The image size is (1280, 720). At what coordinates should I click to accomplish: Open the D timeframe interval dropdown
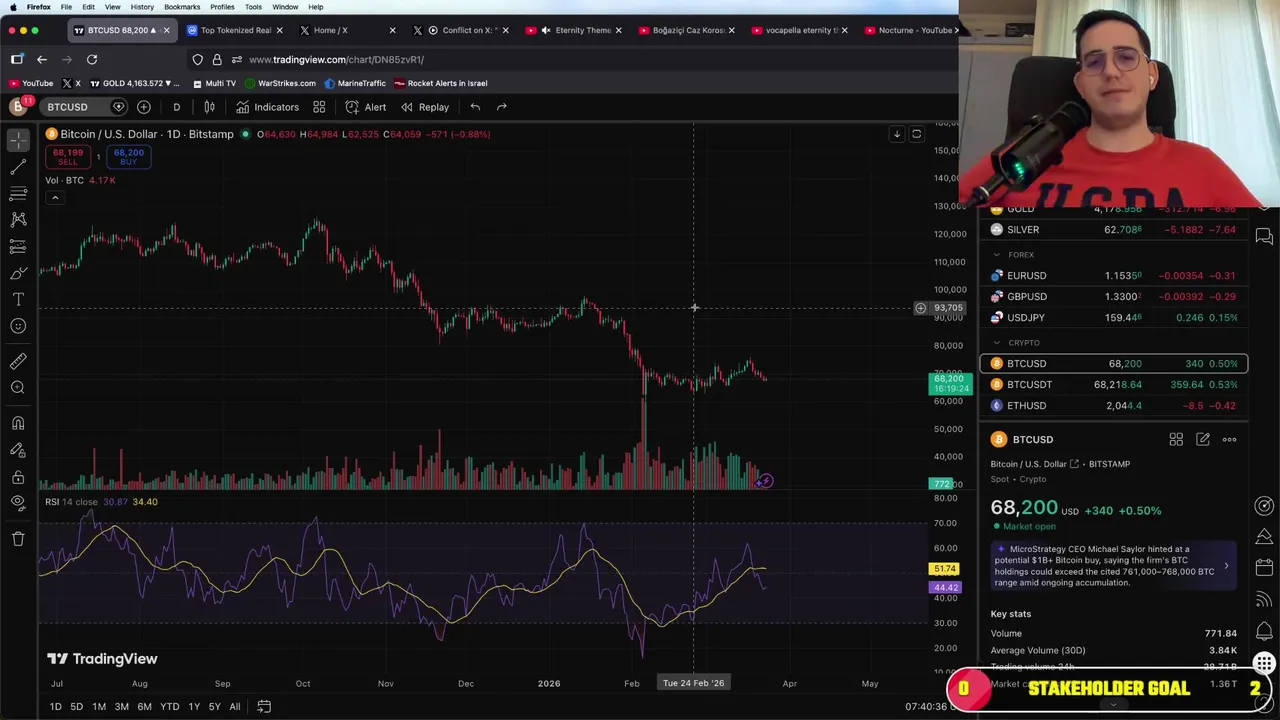coord(177,107)
